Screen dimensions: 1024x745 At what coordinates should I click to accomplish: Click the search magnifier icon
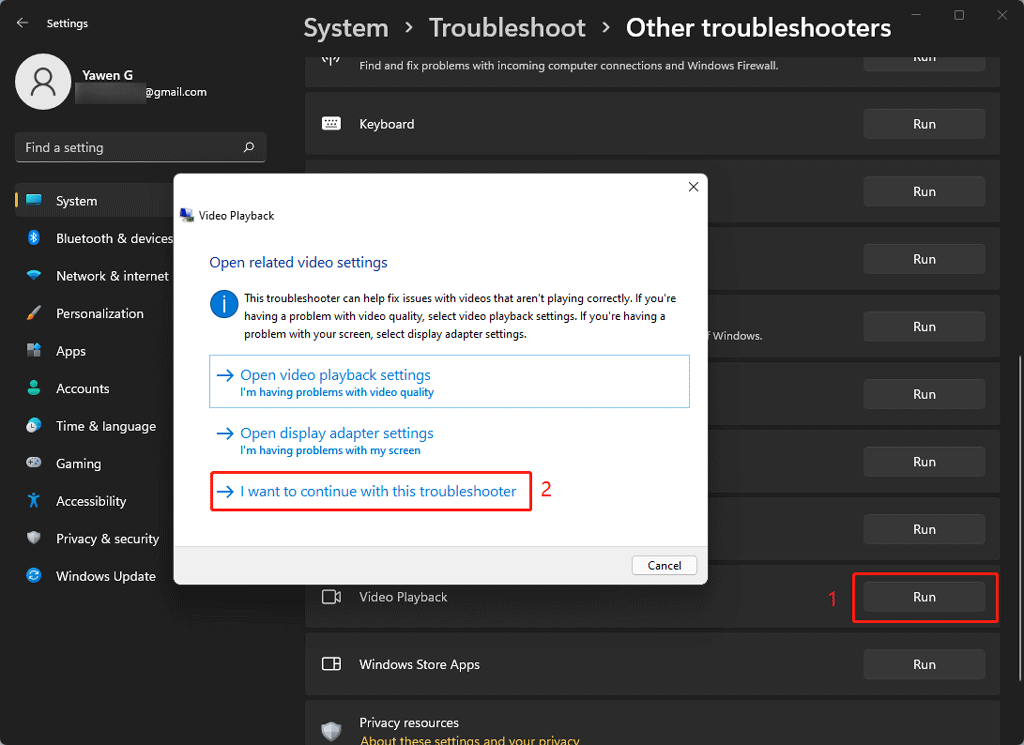click(x=249, y=147)
